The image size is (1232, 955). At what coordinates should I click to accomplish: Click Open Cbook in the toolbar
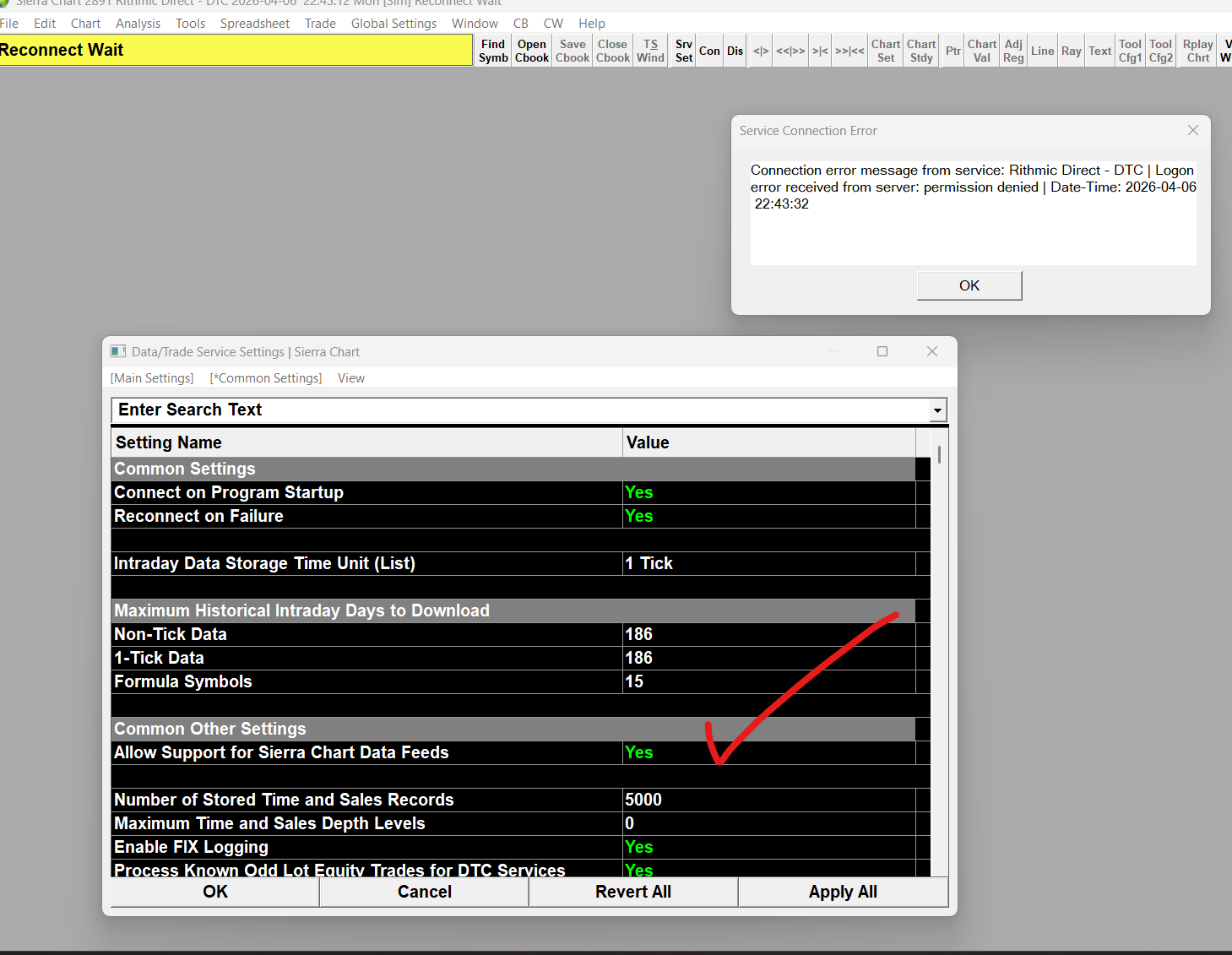coord(532,51)
